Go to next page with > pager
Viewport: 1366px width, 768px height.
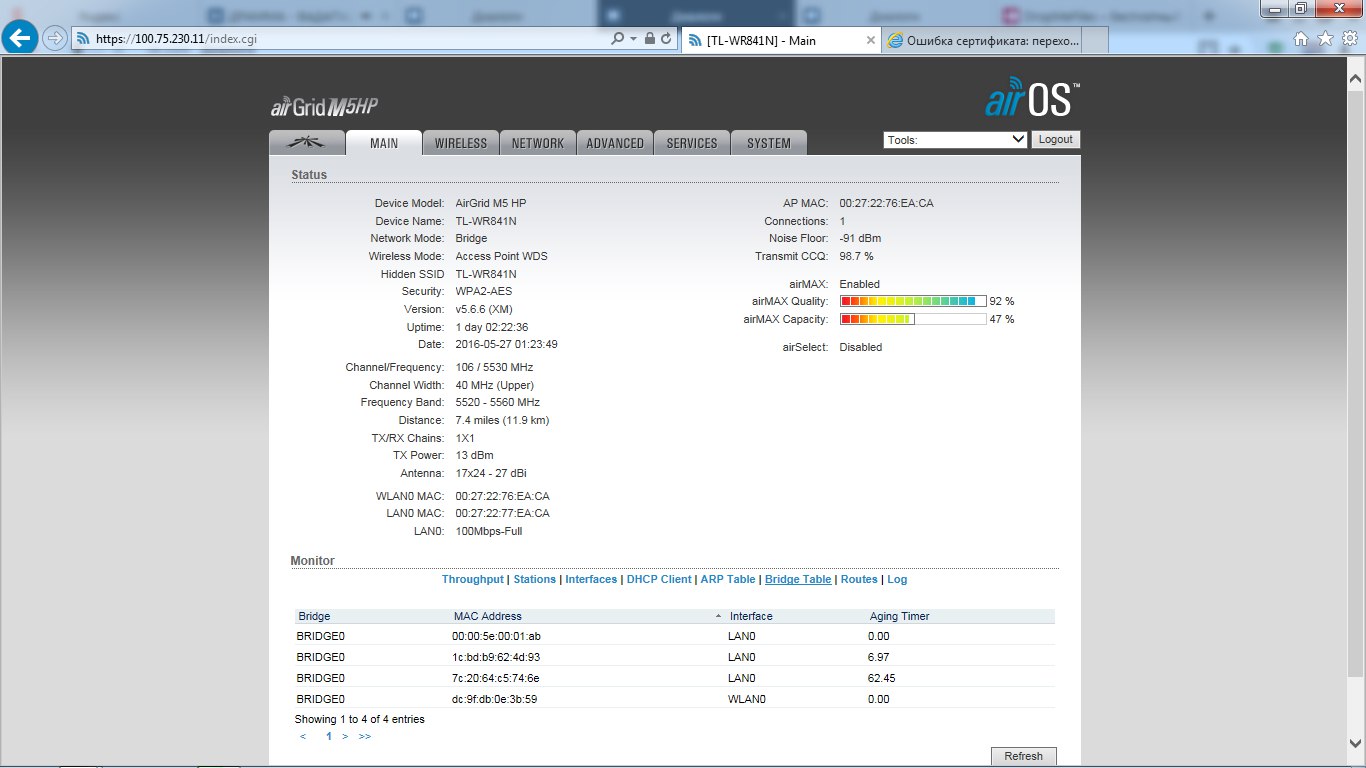[x=345, y=736]
